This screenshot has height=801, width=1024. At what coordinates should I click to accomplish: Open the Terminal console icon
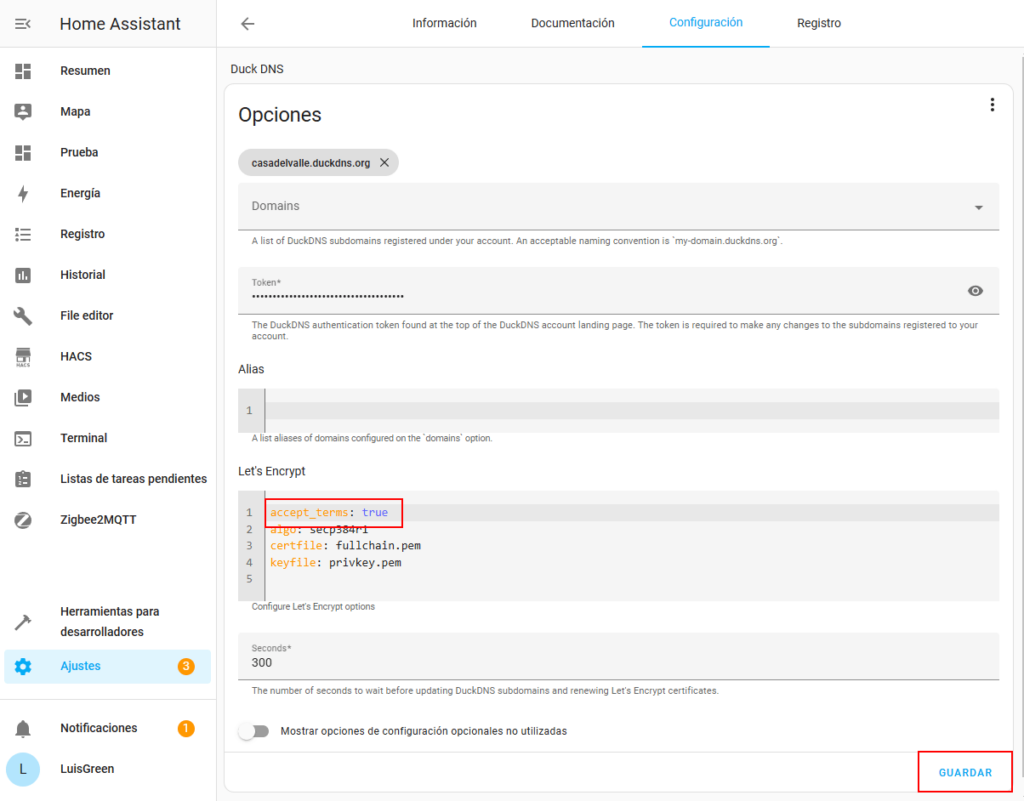(x=23, y=438)
